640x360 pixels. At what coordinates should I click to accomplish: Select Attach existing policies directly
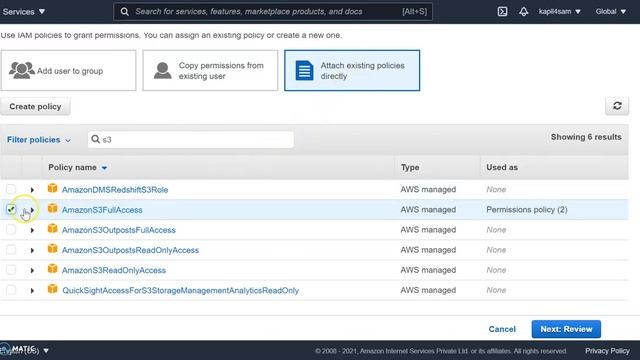tap(352, 70)
